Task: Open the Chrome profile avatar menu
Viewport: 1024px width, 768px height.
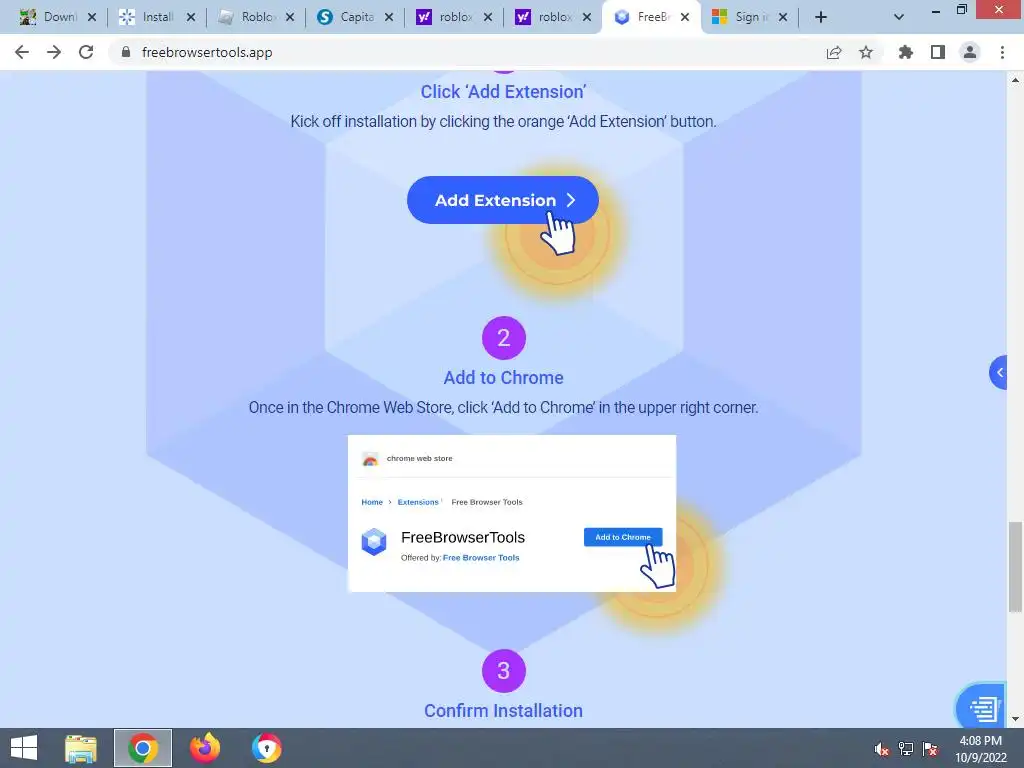Action: 970,52
